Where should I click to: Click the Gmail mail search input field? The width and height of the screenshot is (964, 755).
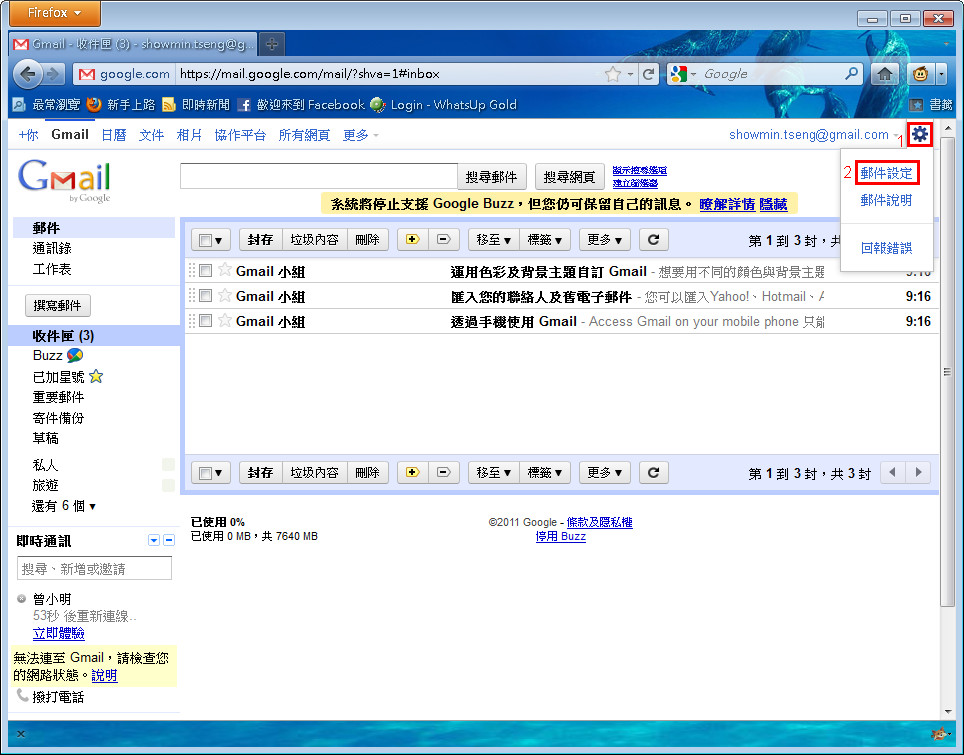point(318,176)
